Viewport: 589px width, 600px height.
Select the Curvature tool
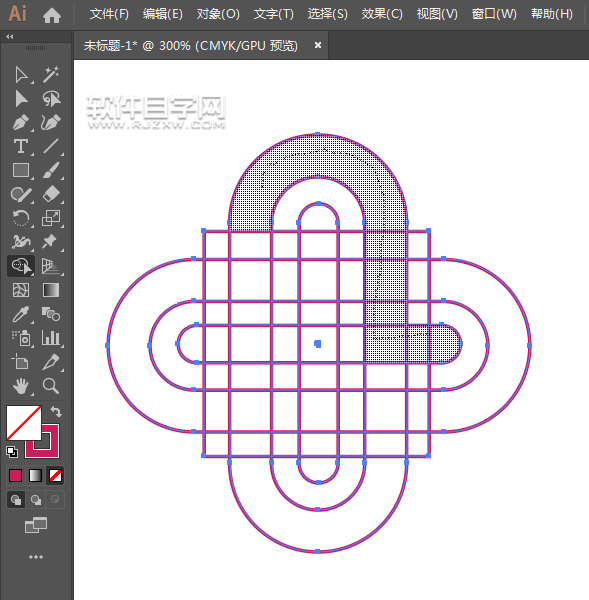point(51,123)
